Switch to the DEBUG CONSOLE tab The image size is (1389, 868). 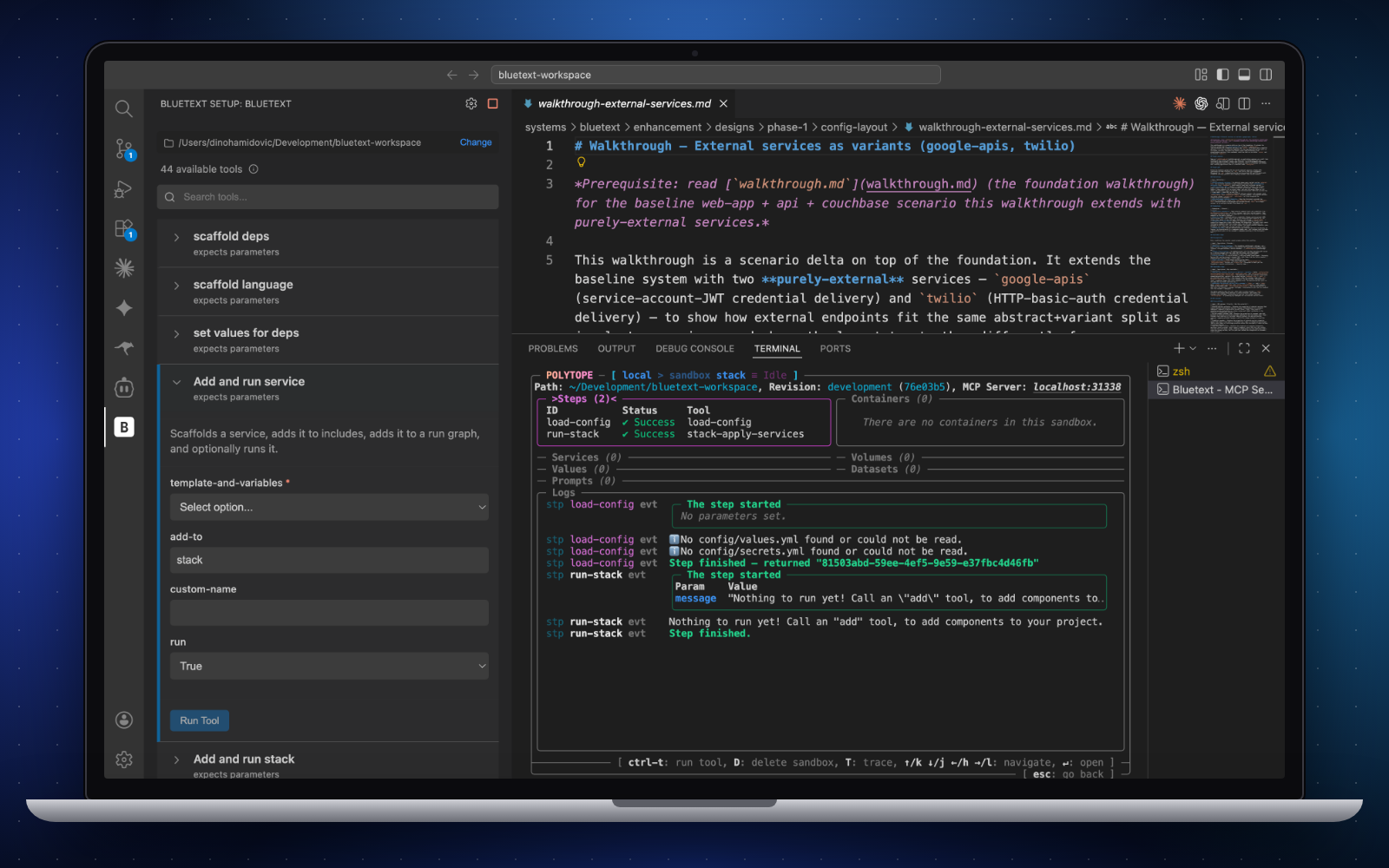coord(694,349)
